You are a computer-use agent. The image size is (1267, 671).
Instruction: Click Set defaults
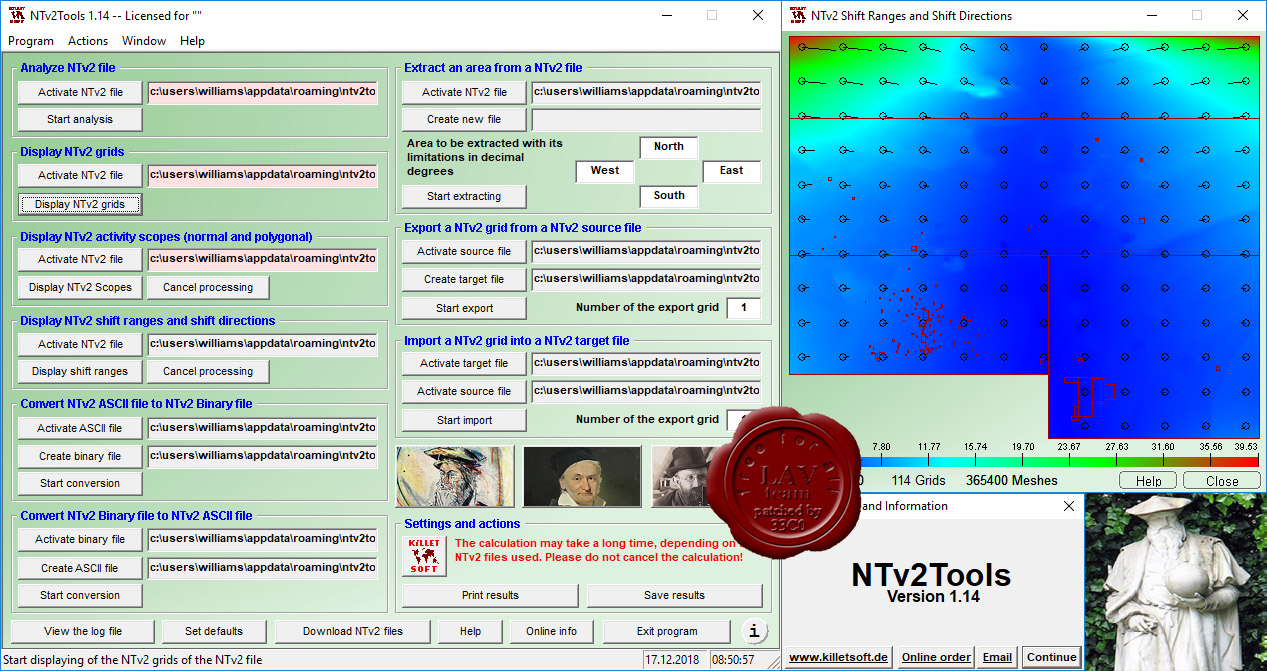[214, 631]
